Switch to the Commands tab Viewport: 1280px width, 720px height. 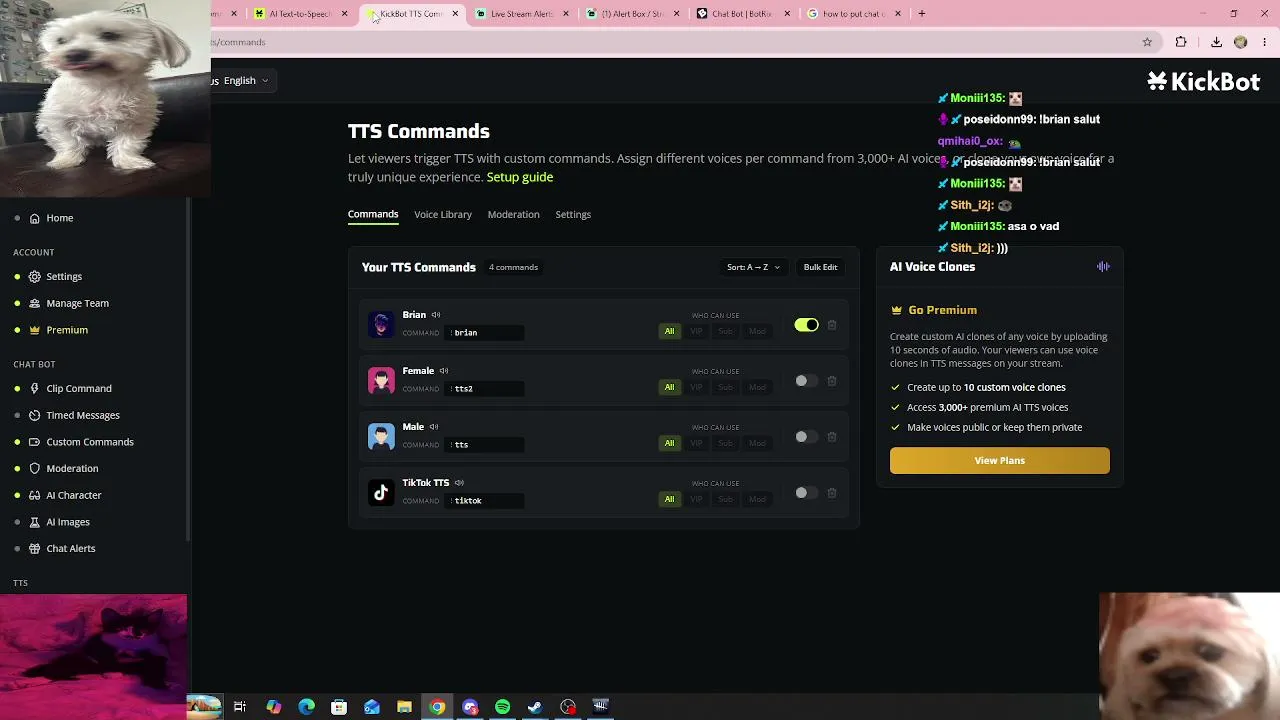tap(373, 214)
